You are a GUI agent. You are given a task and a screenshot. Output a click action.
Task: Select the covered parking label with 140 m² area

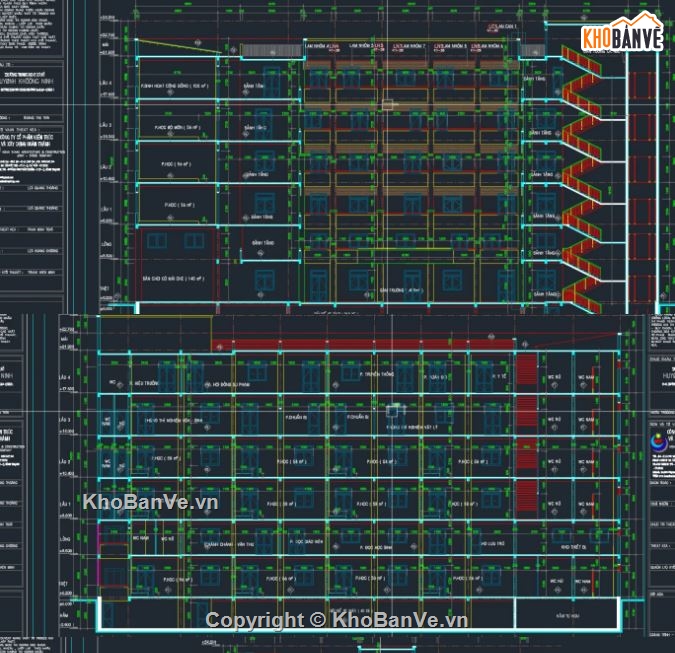[173, 279]
